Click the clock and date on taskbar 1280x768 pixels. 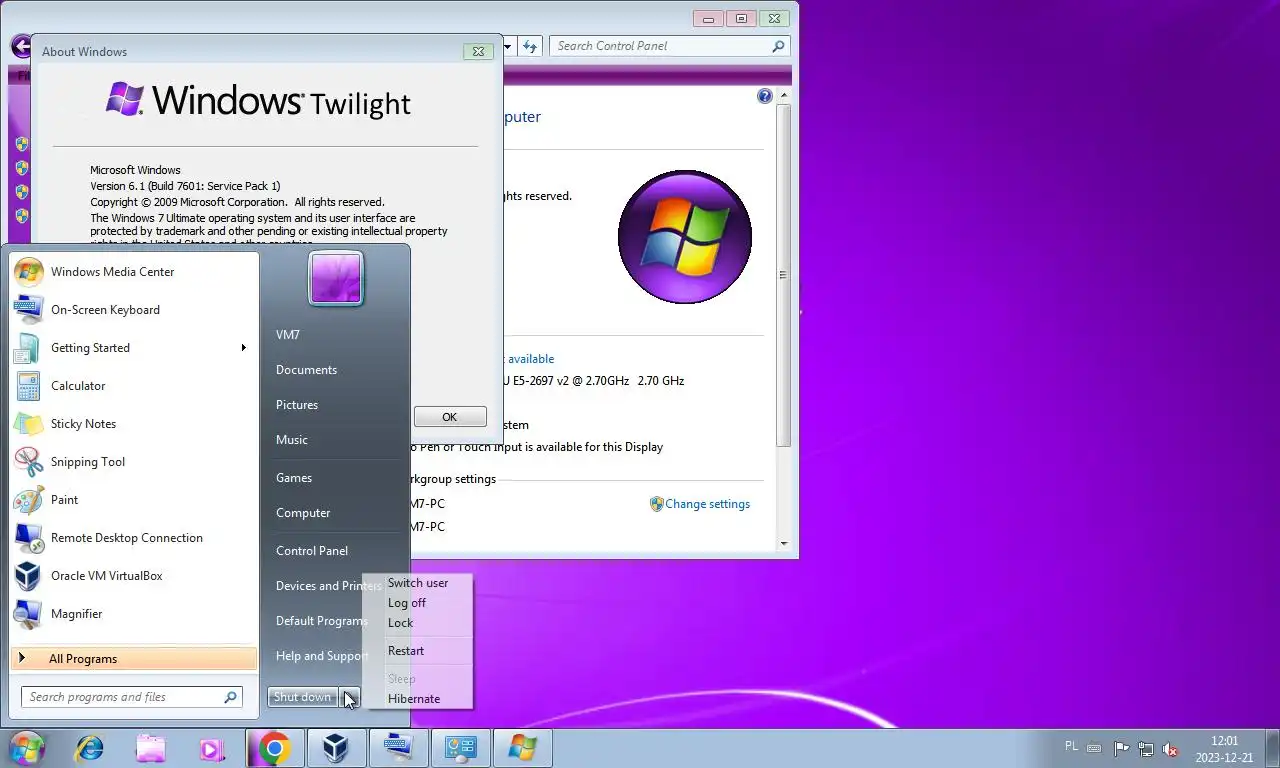tap(1224, 749)
